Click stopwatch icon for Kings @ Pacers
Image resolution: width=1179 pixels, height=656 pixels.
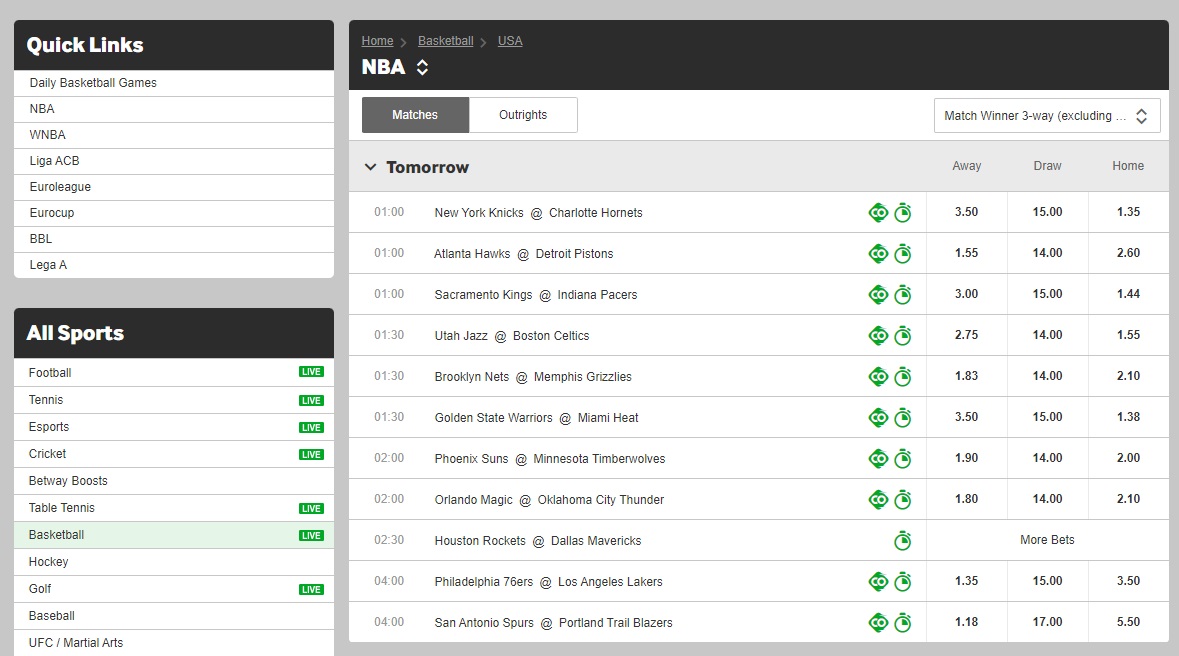tap(903, 295)
